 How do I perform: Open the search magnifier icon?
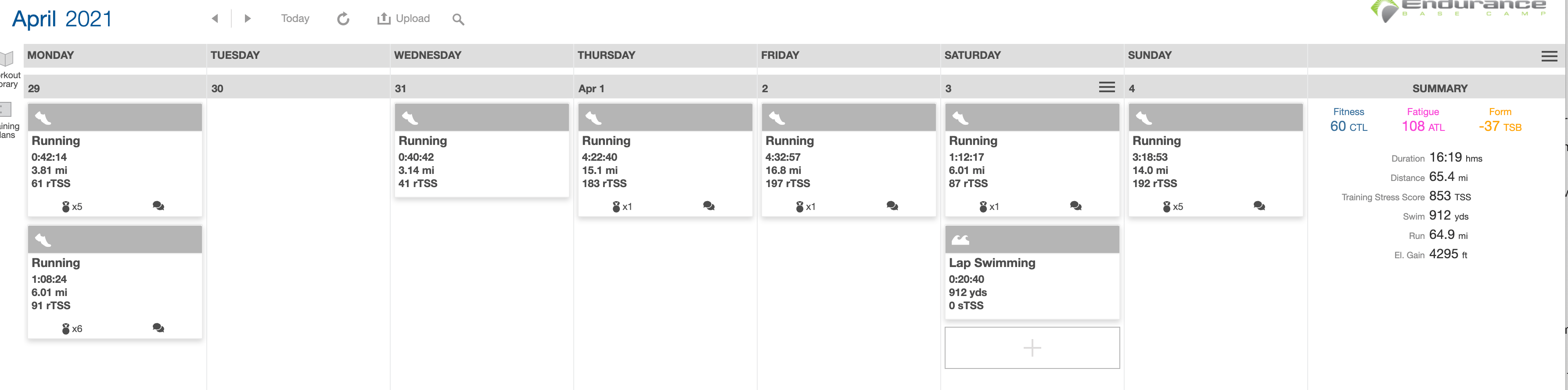coord(458,19)
